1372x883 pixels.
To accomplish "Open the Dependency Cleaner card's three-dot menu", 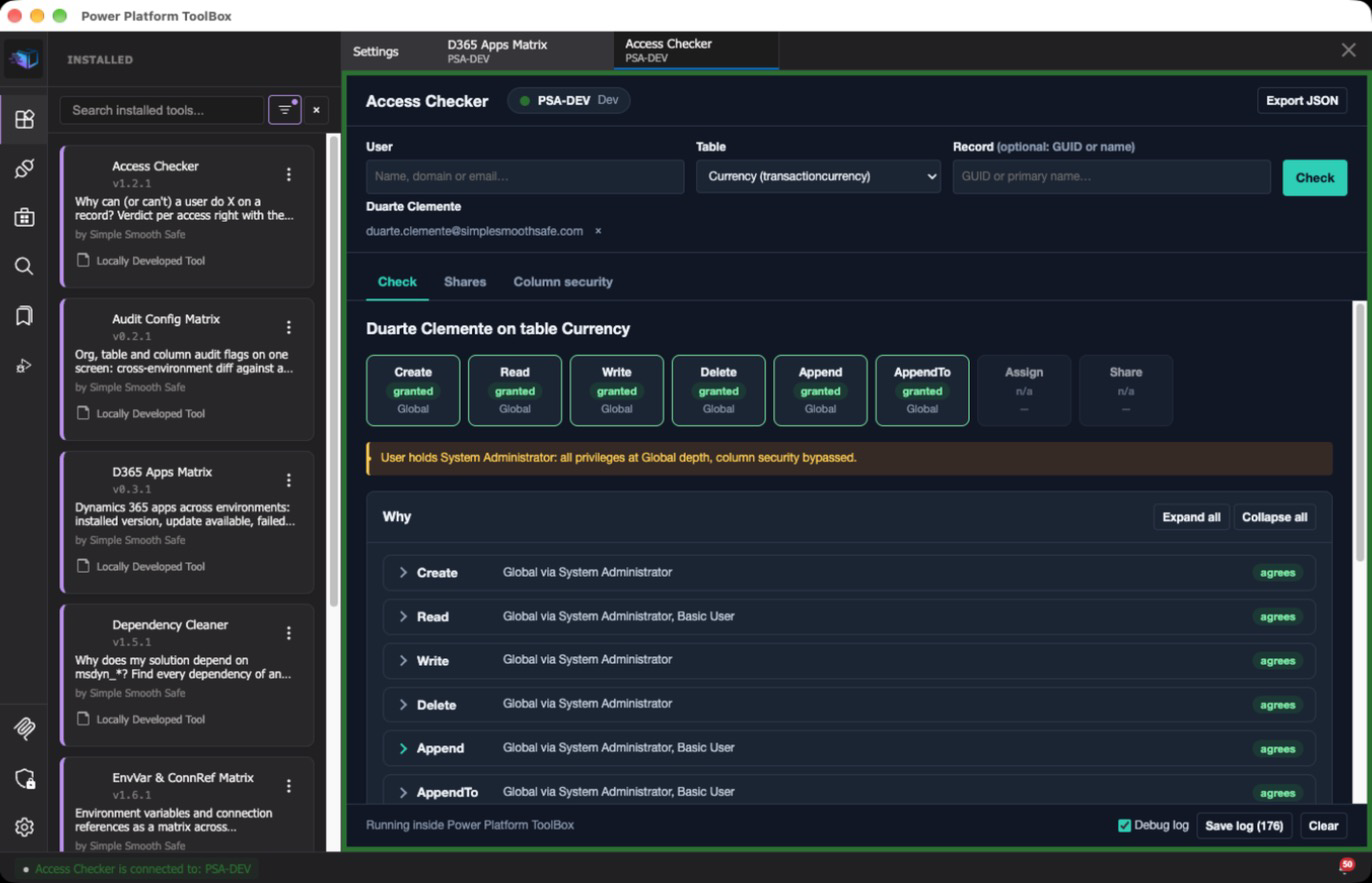I will 289,633.
